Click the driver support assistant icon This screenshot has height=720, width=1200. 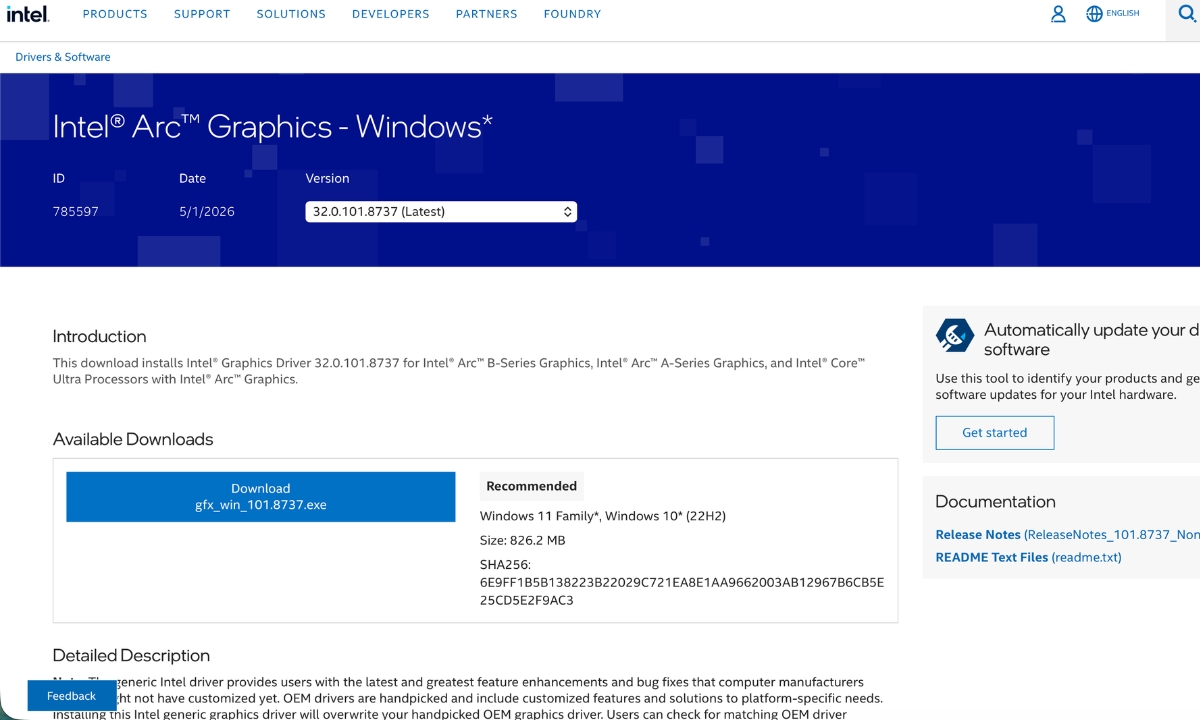tap(955, 336)
